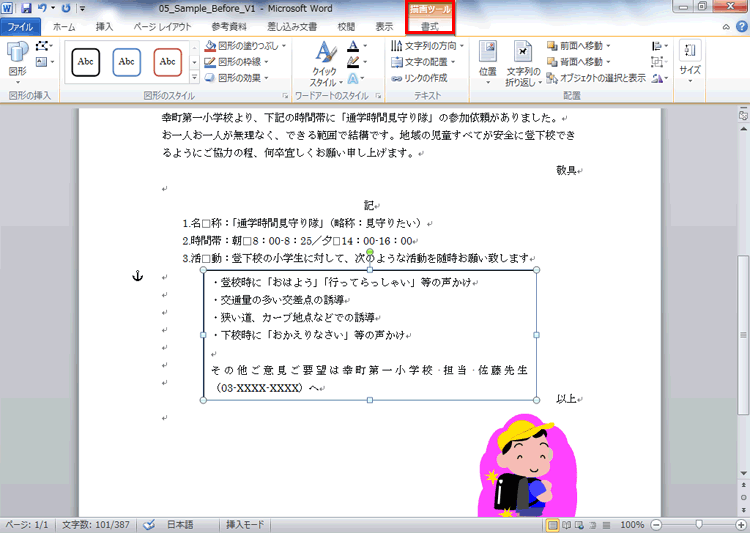The height and width of the screenshot is (533, 750).
Task: Click the edit shape icon
Action: (44, 46)
